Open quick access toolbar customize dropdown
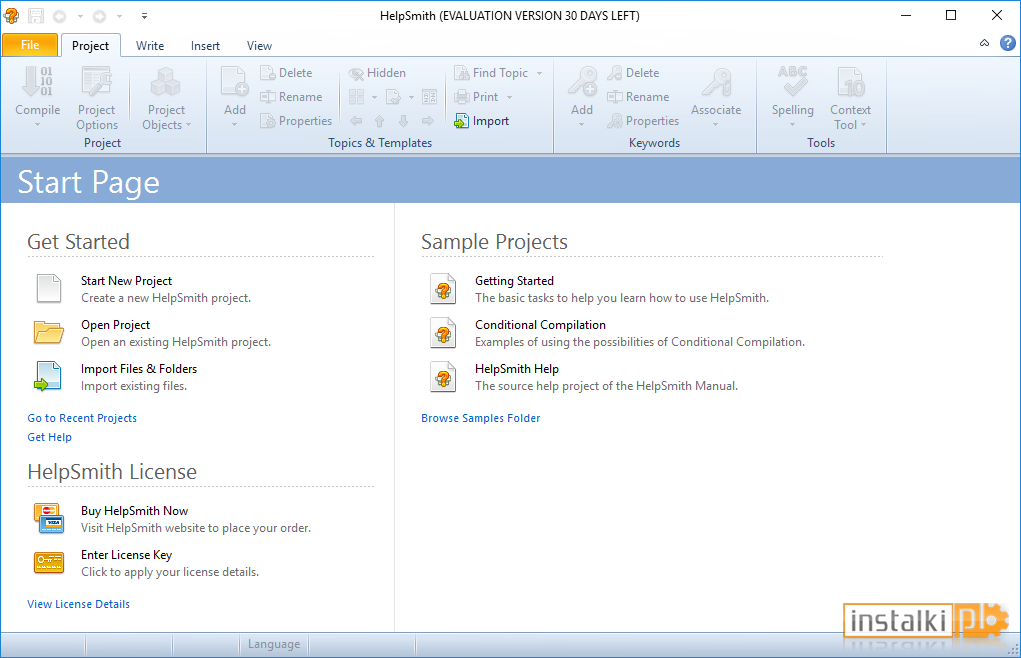Screen dimensions: 1021x658 point(145,16)
